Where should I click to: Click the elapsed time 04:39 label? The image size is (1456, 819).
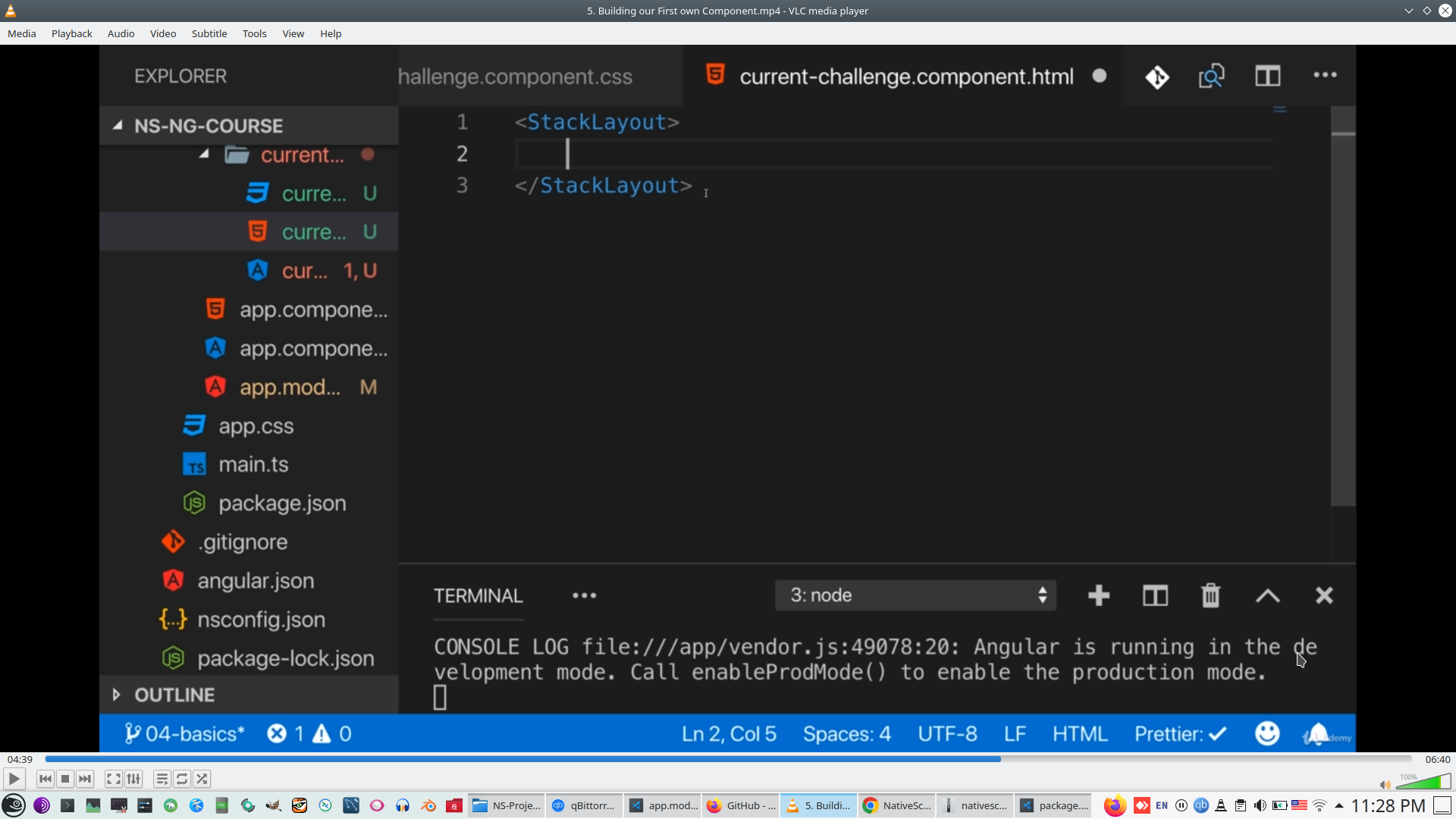point(20,759)
